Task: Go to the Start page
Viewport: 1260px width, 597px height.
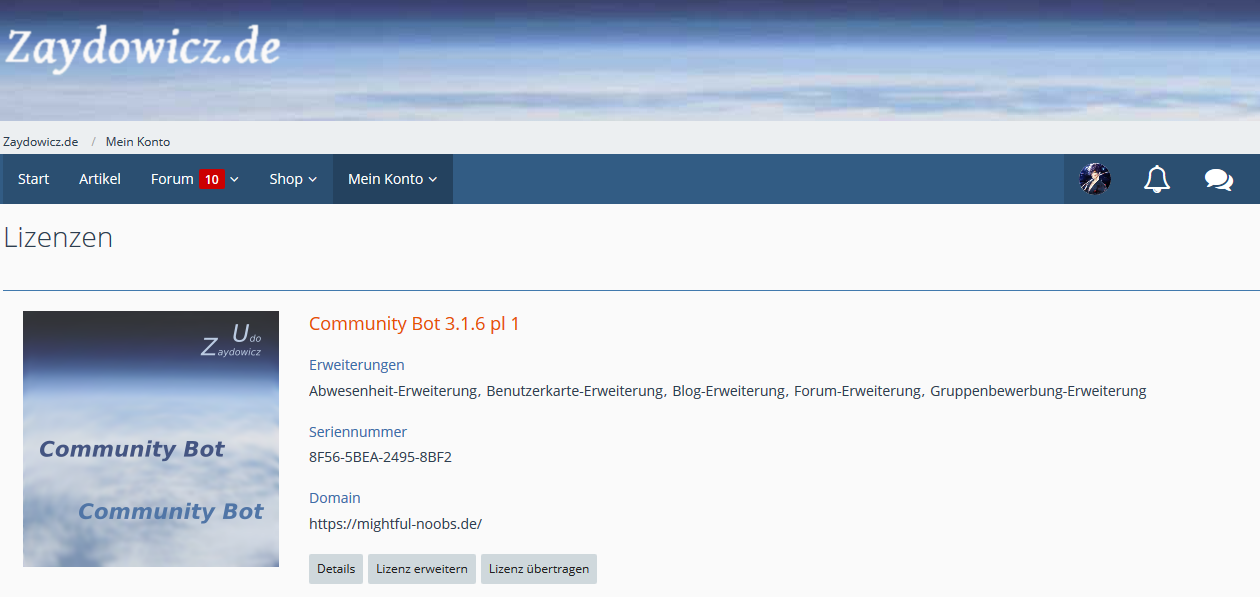Action: (x=33, y=179)
